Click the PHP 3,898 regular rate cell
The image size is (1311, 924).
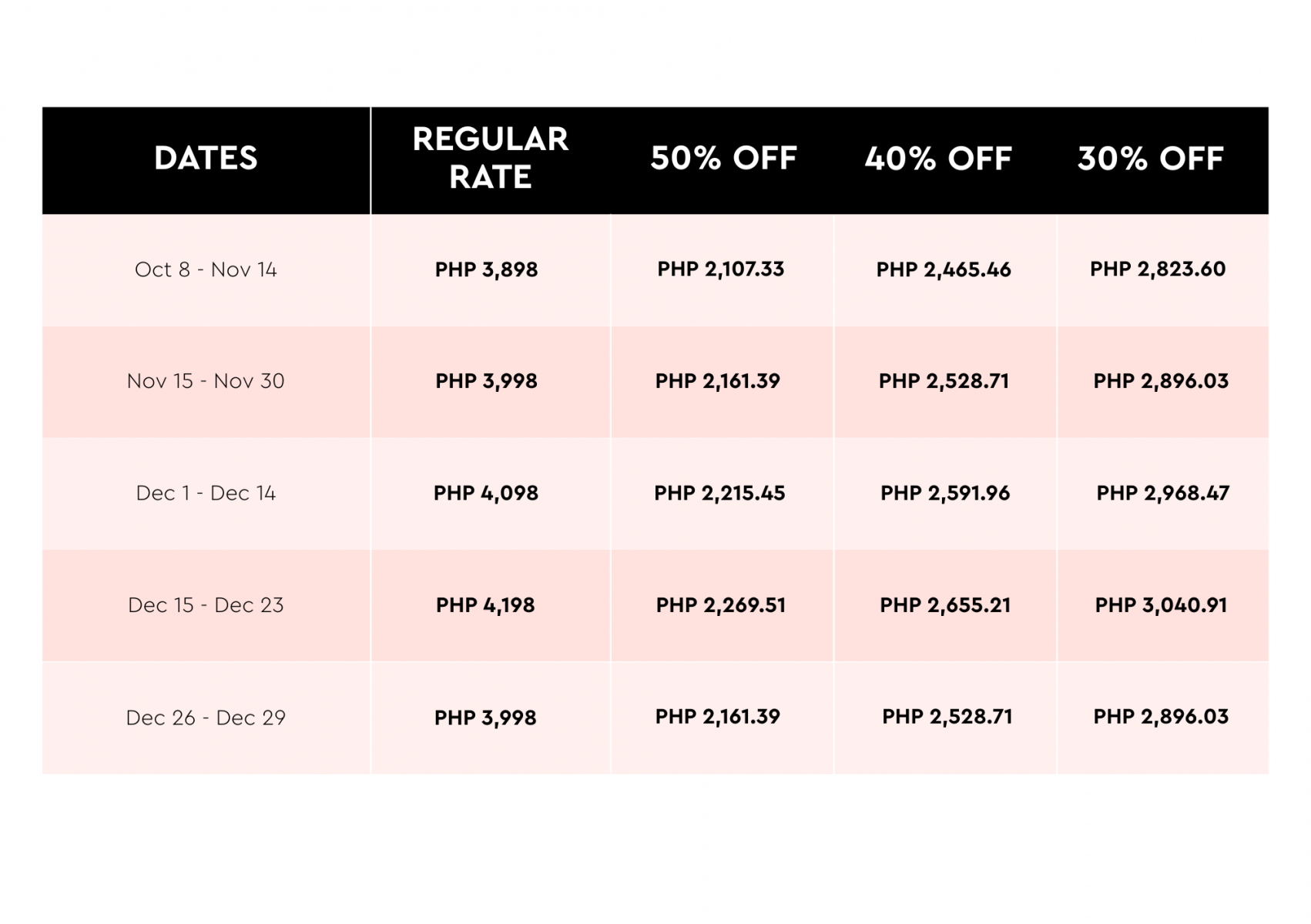pyautogui.click(x=486, y=269)
